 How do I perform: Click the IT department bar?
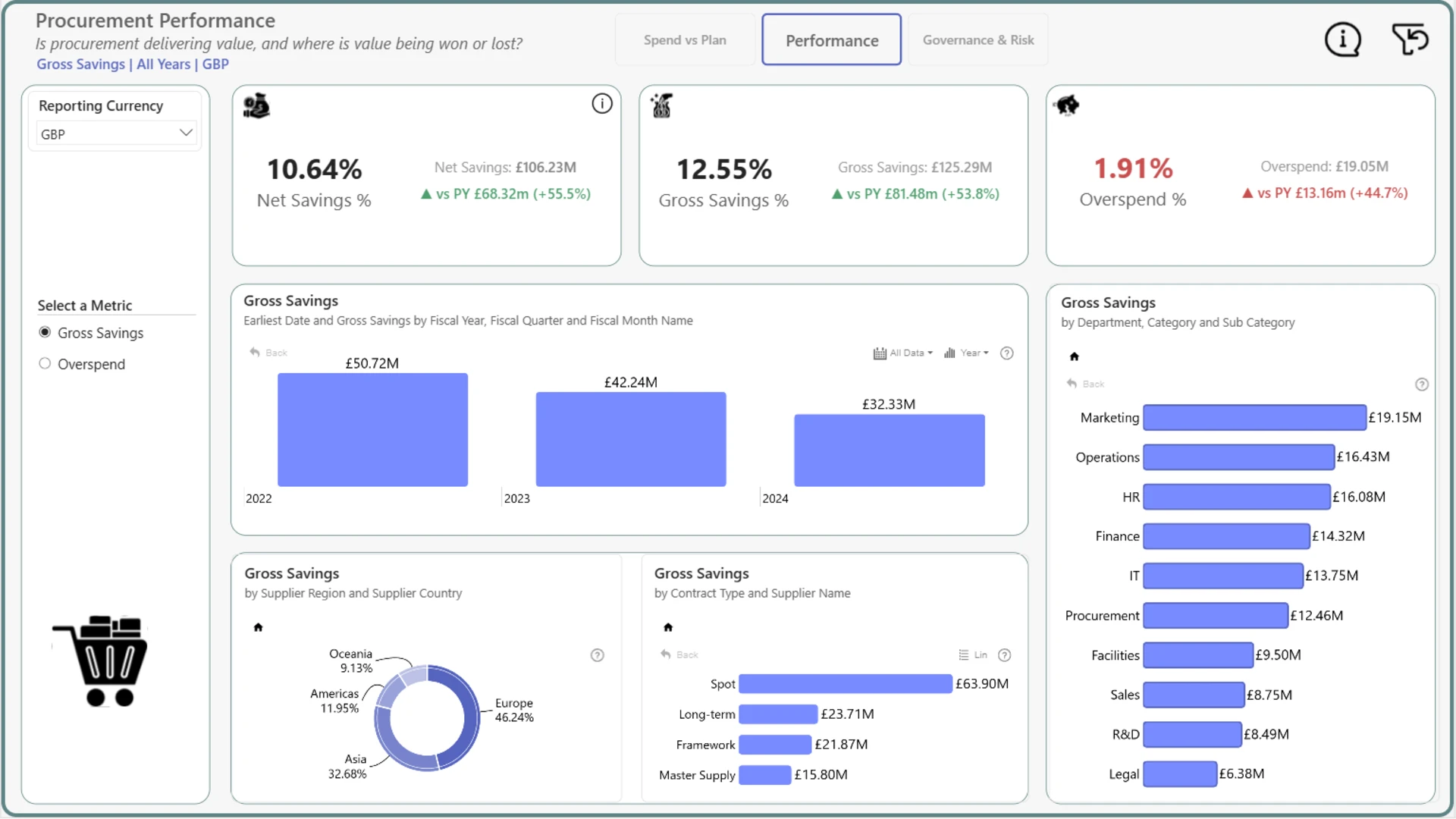1223,576
